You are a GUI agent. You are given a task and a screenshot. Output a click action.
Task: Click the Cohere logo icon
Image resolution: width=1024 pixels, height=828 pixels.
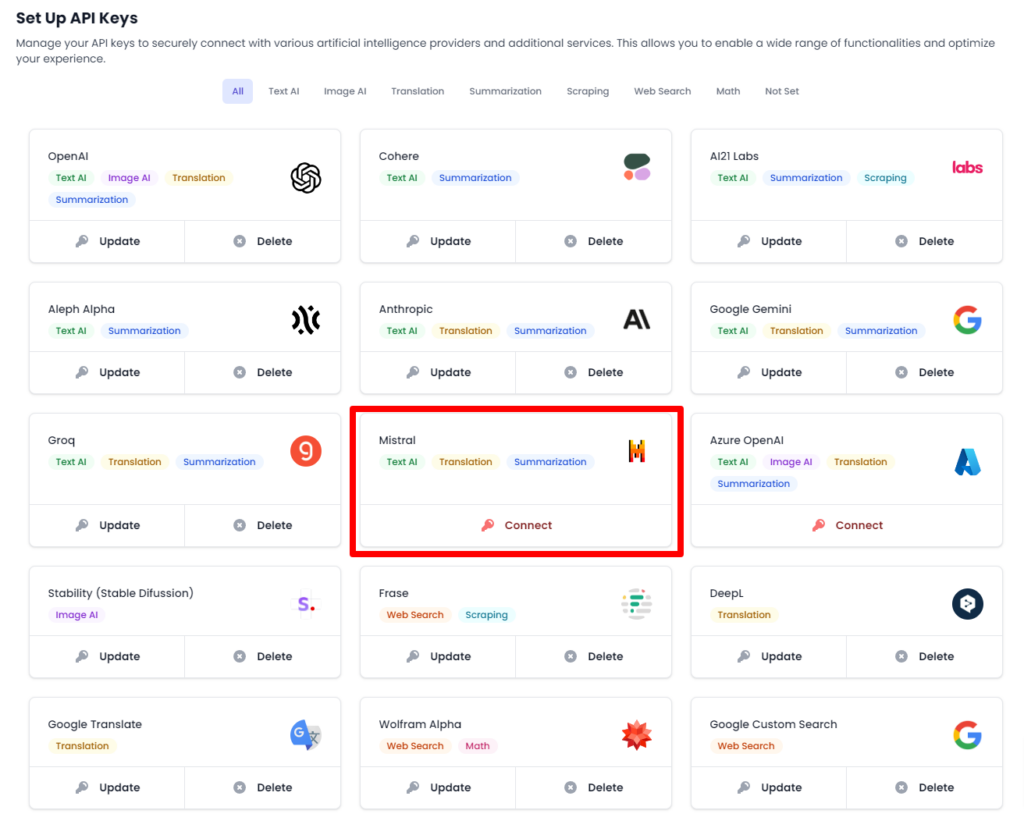click(x=636, y=167)
